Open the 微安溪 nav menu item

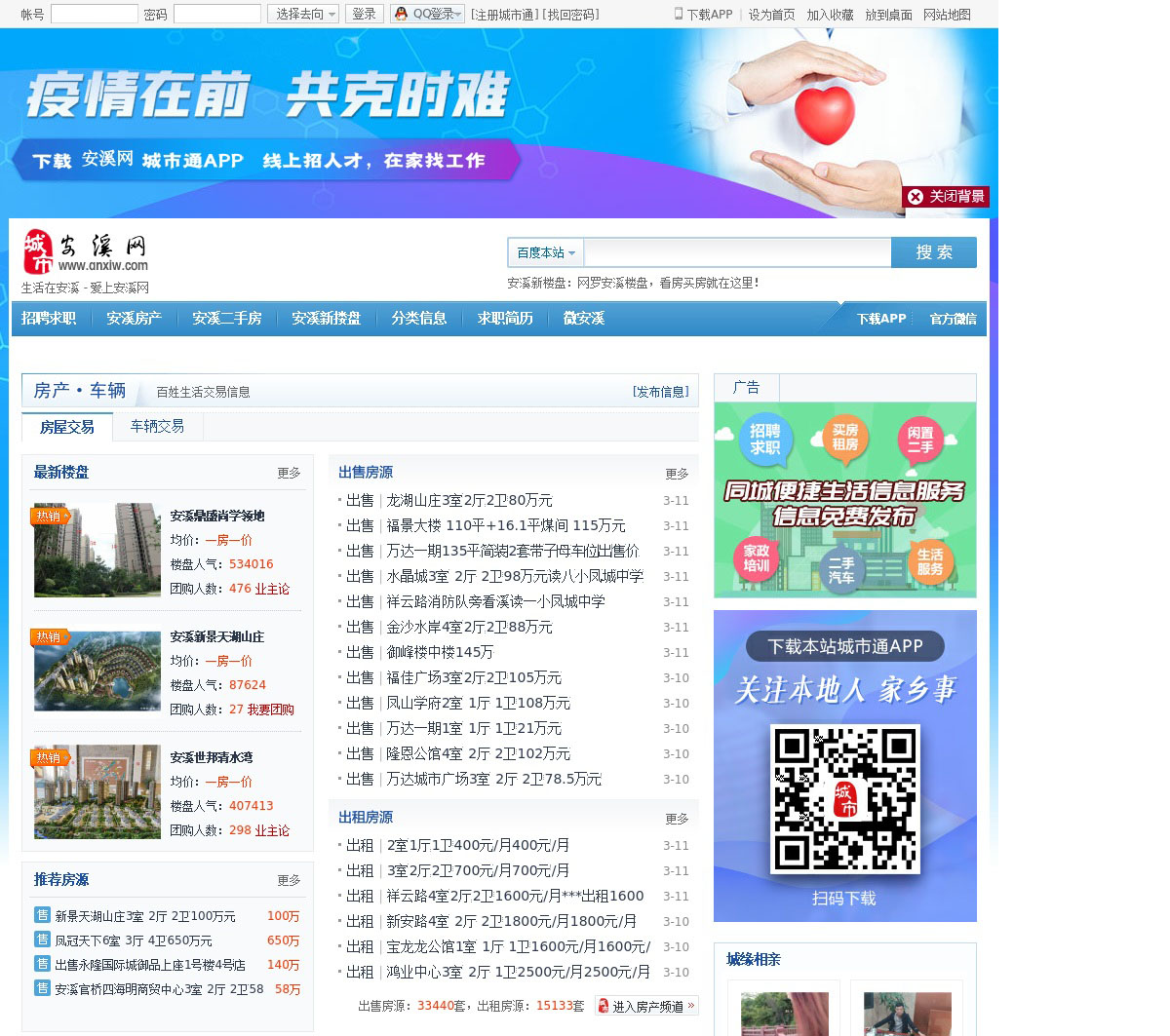584,319
